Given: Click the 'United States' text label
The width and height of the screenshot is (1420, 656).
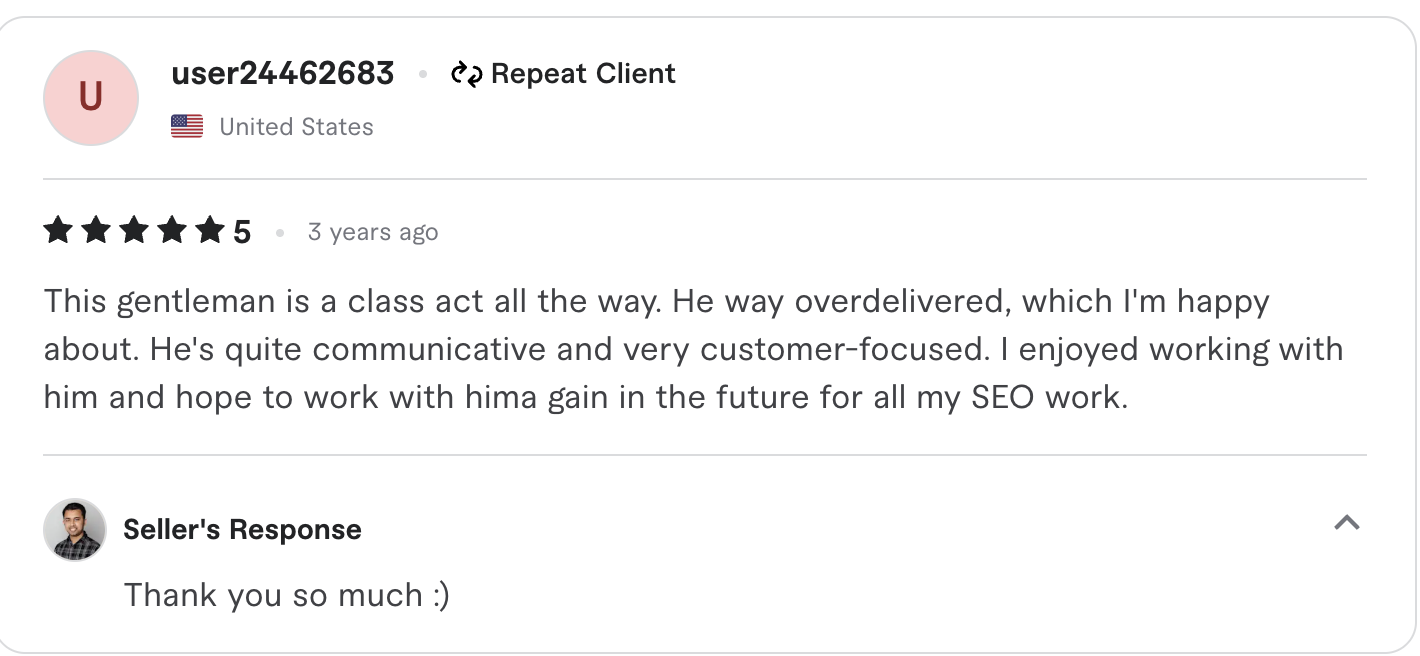Looking at the screenshot, I should tap(296, 126).
